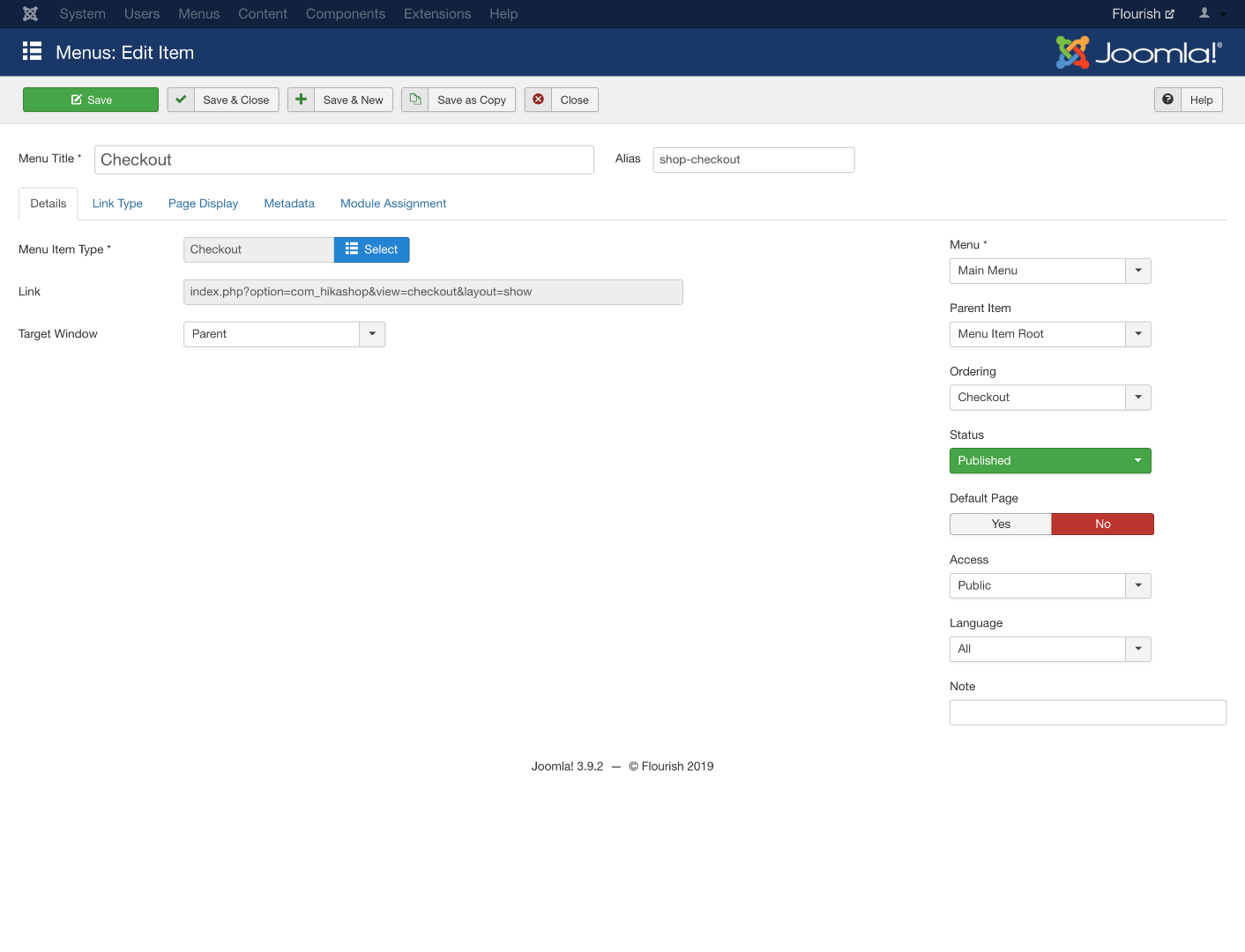The height and width of the screenshot is (952, 1245).
Task: Open the Extensions menu
Action: (x=436, y=14)
